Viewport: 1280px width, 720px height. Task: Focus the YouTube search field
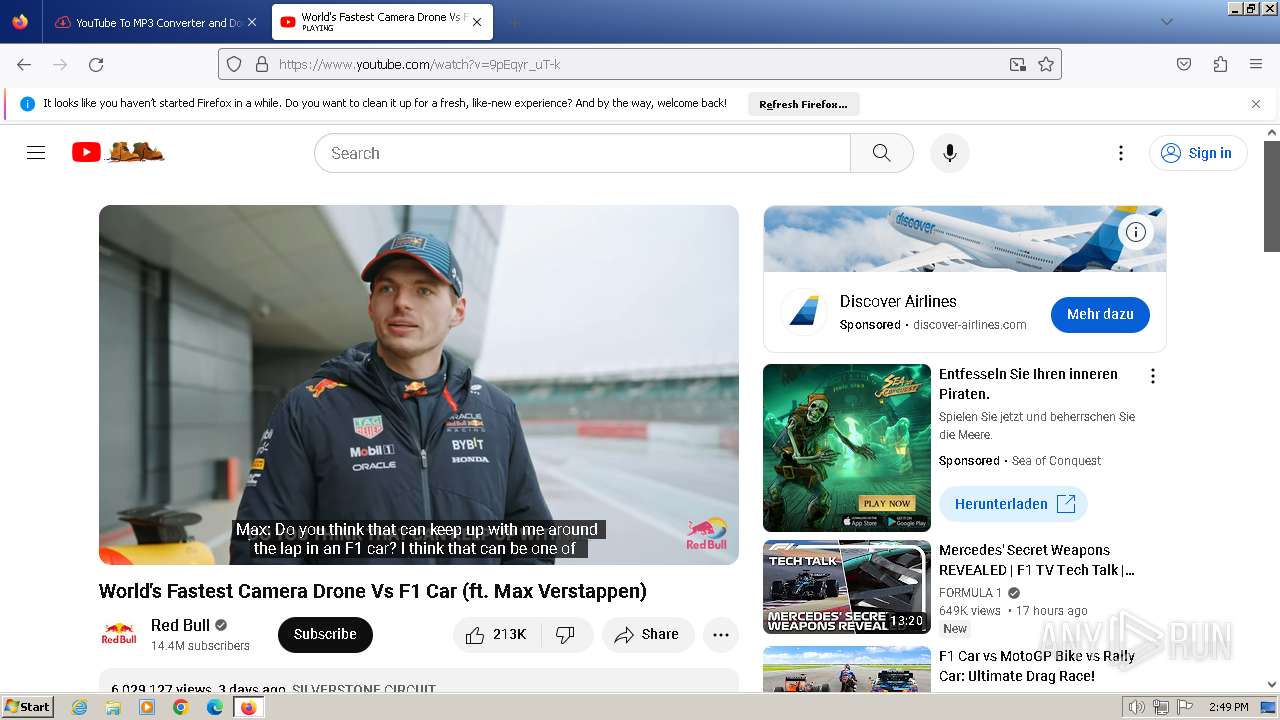pos(582,153)
